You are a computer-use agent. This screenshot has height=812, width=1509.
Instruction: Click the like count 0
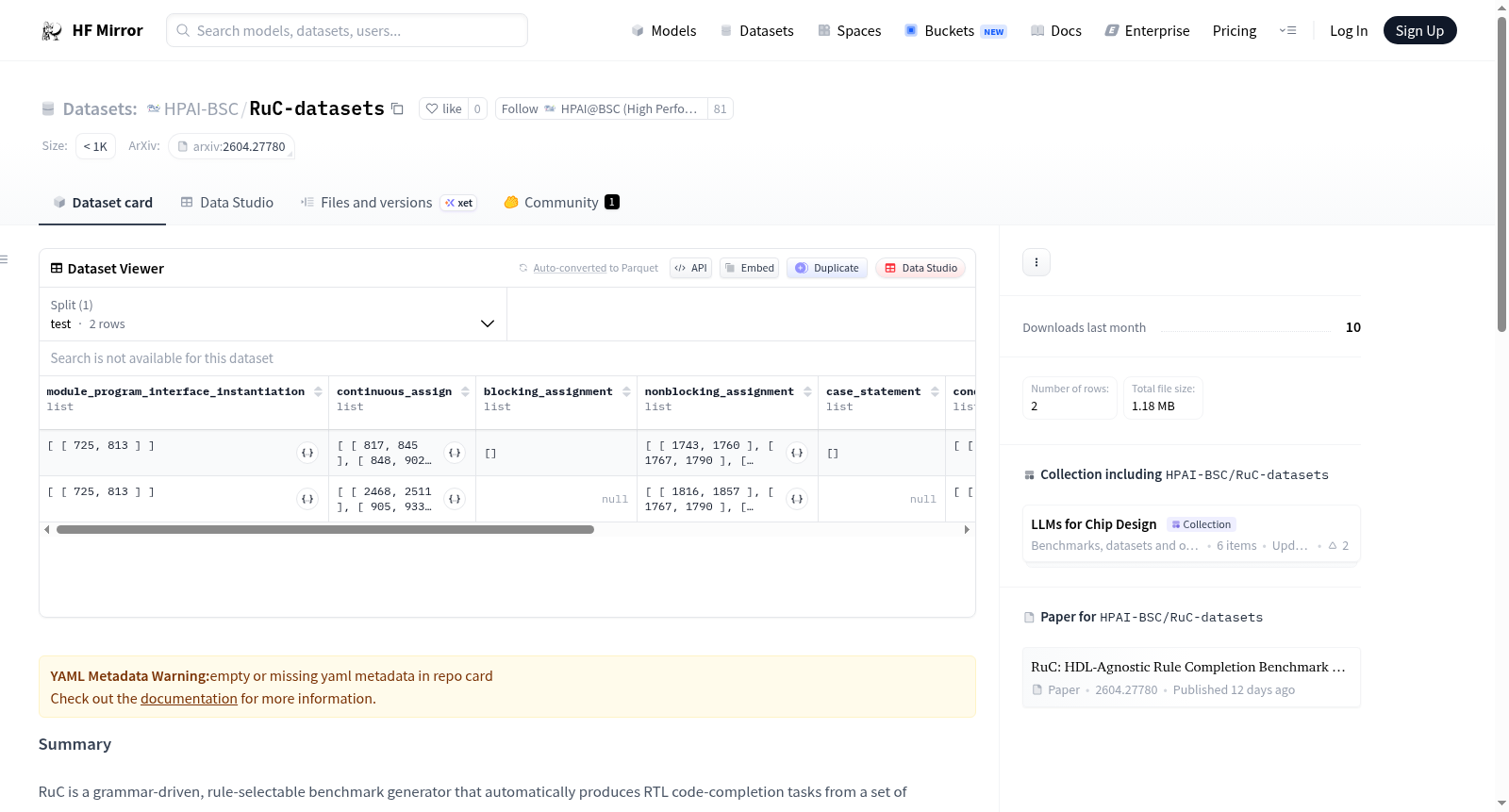pos(477,109)
